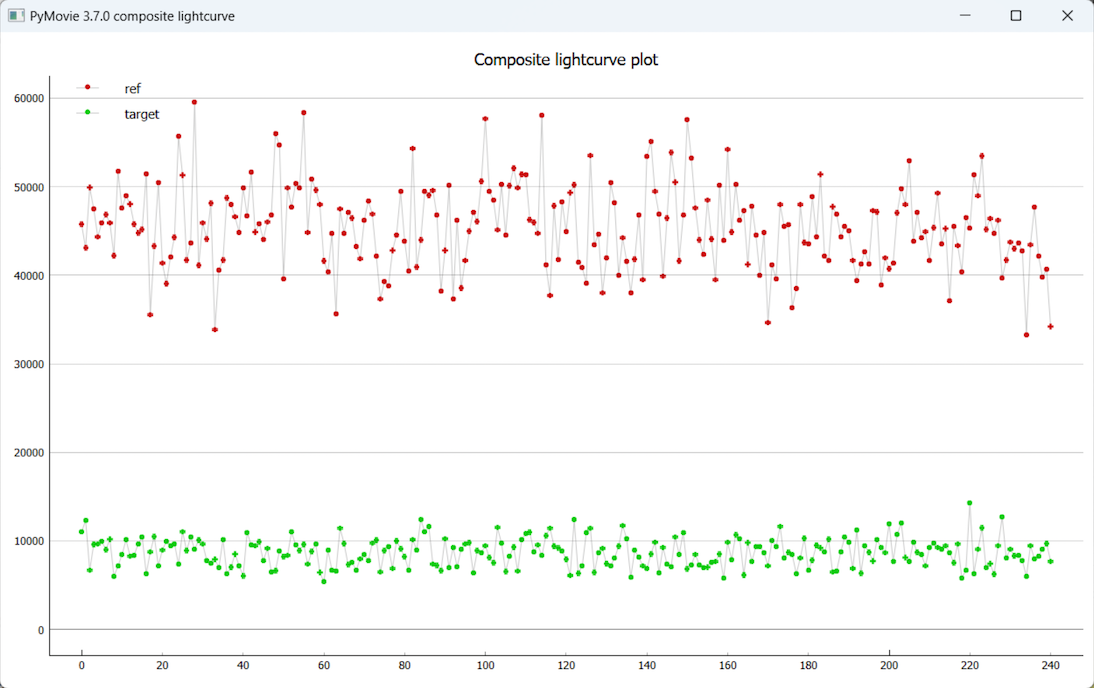
Task: Click the highest green target data point
Action: tap(969, 503)
